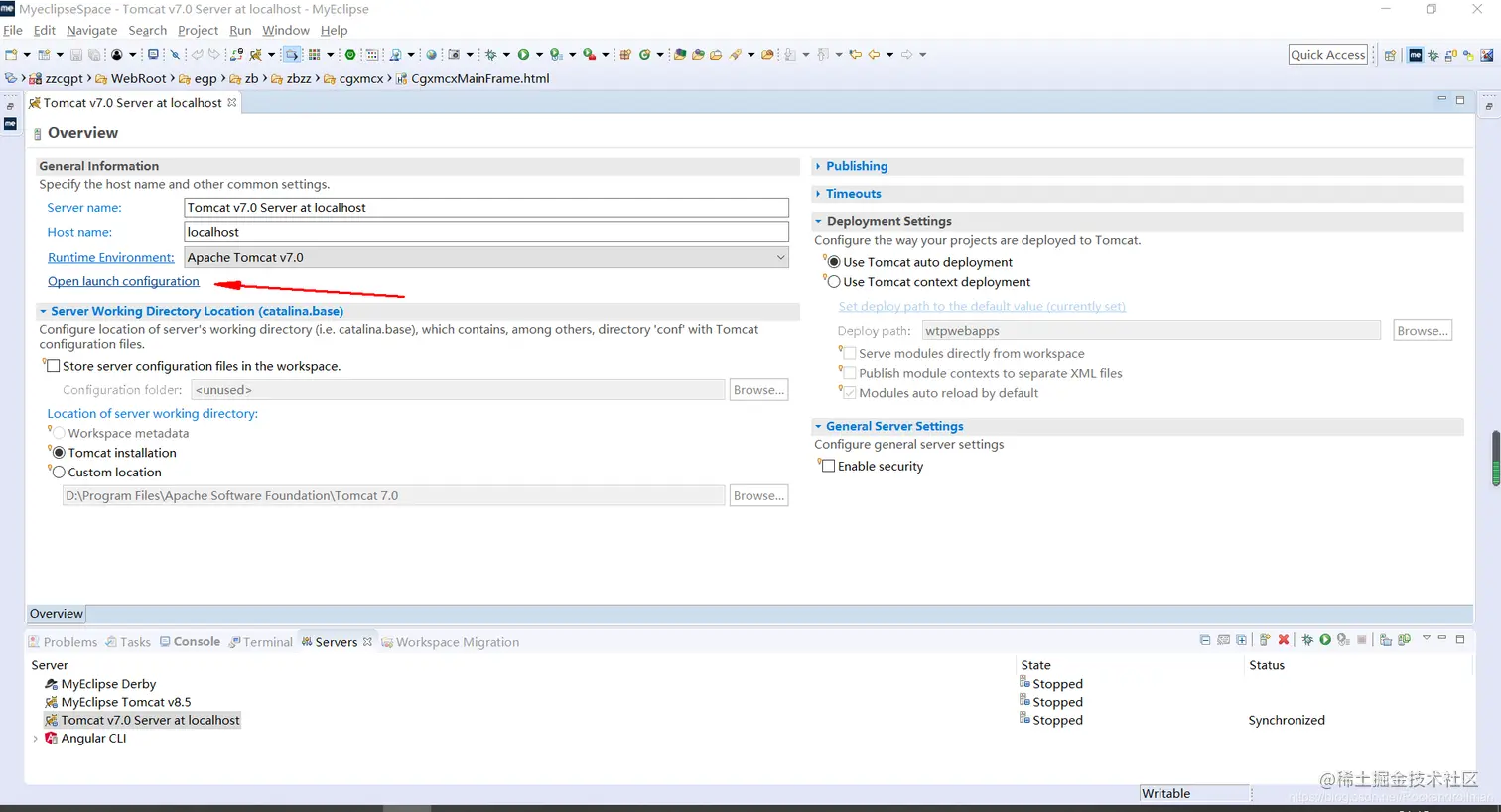Click the green Run icon in main toolbar
This screenshot has height=812, width=1501.
pos(523,55)
